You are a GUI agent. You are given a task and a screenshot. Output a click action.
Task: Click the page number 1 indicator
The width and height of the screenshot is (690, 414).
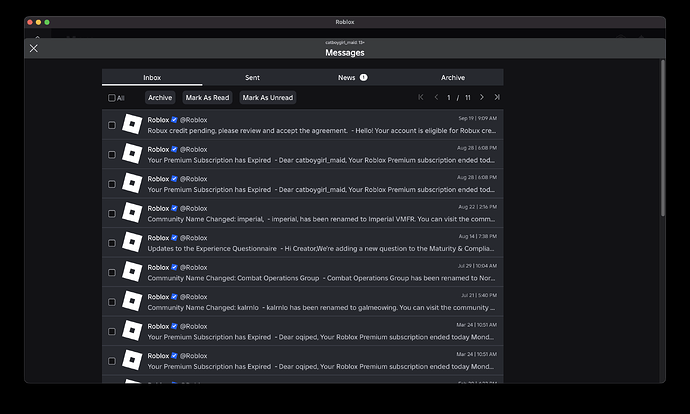[448, 98]
